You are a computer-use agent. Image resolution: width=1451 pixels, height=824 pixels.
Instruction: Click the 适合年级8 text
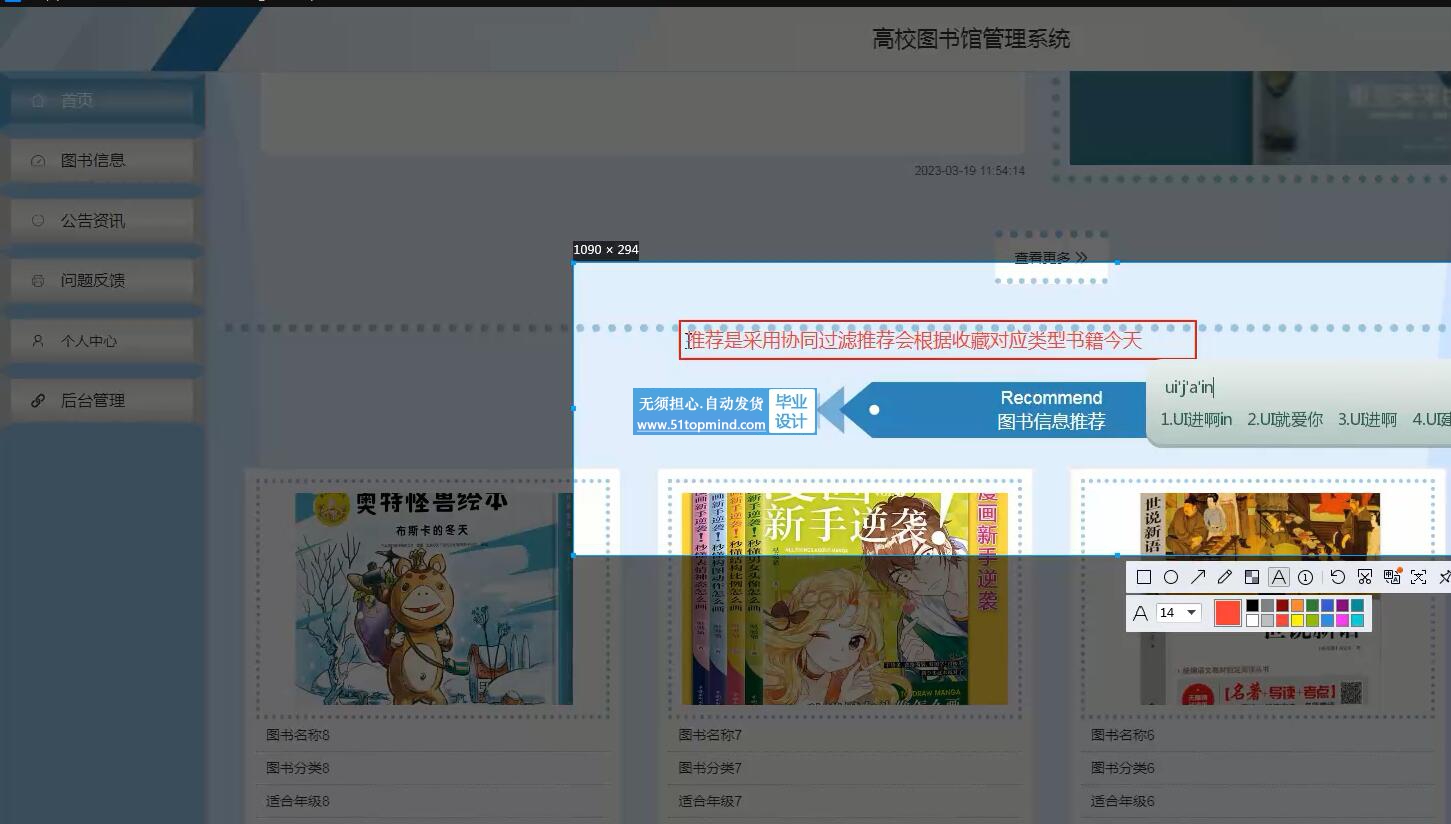click(x=298, y=801)
